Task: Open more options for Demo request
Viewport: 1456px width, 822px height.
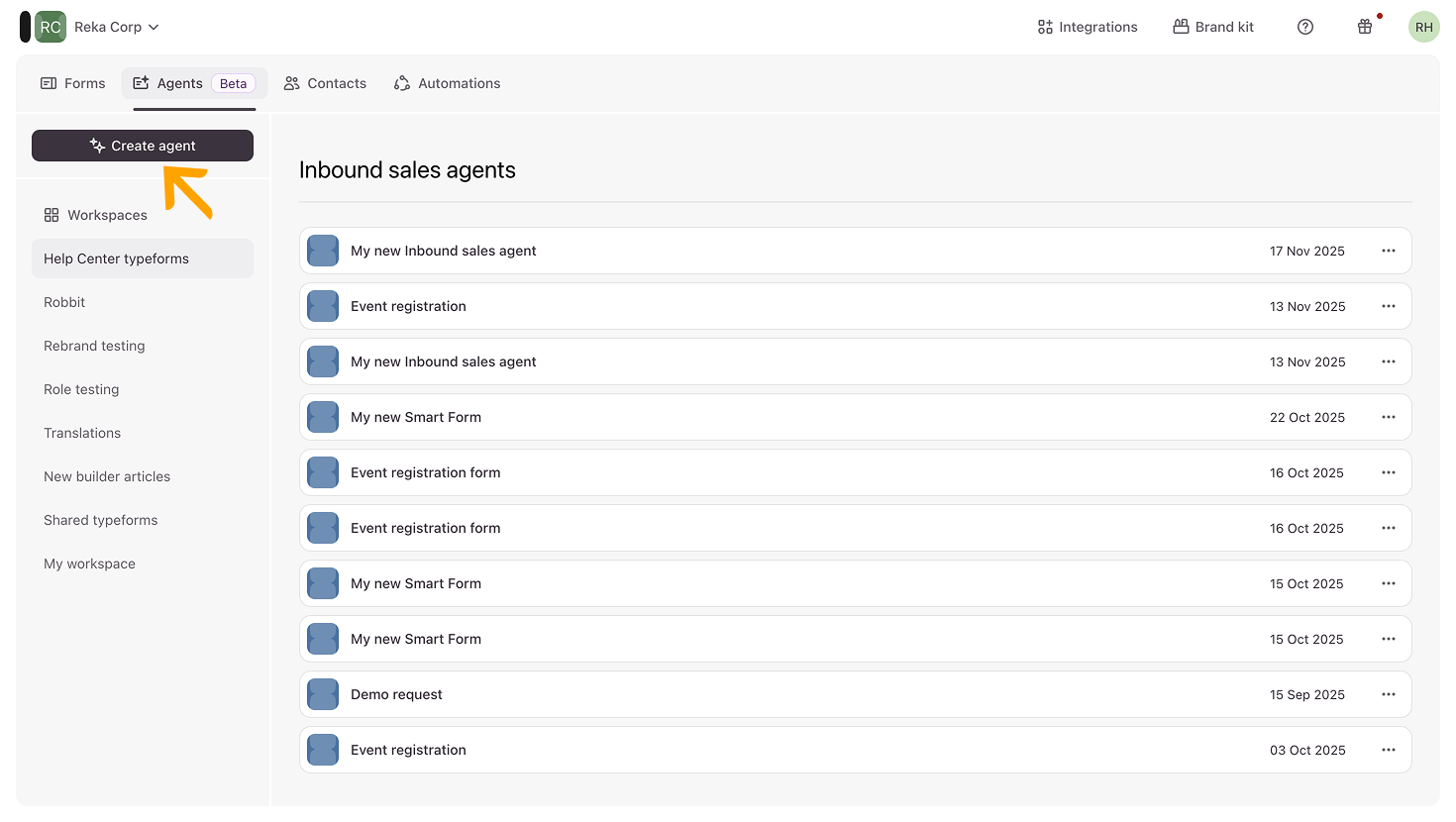Action: 1388,694
